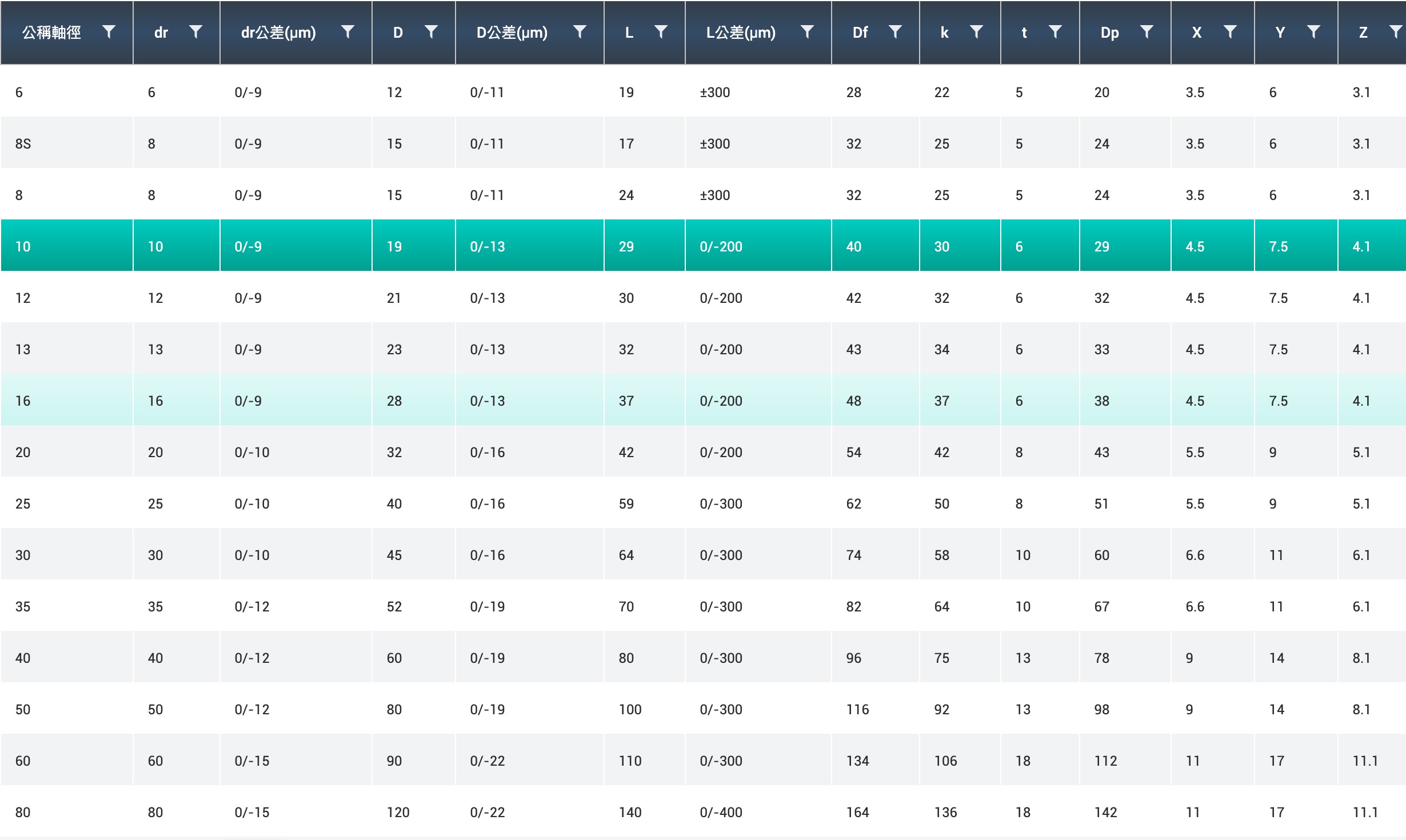Click the 公稱軸徑 column header text
Image resolution: width=1406 pixels, height=840 pixels.
point(51,33)
